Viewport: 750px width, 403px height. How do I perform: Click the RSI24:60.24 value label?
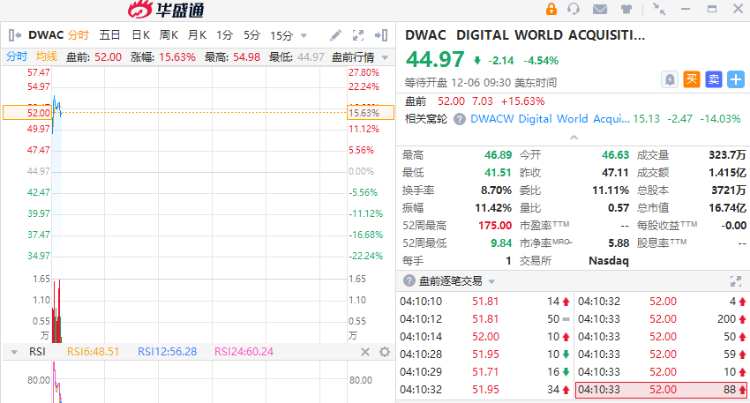(x=244, y=352)
